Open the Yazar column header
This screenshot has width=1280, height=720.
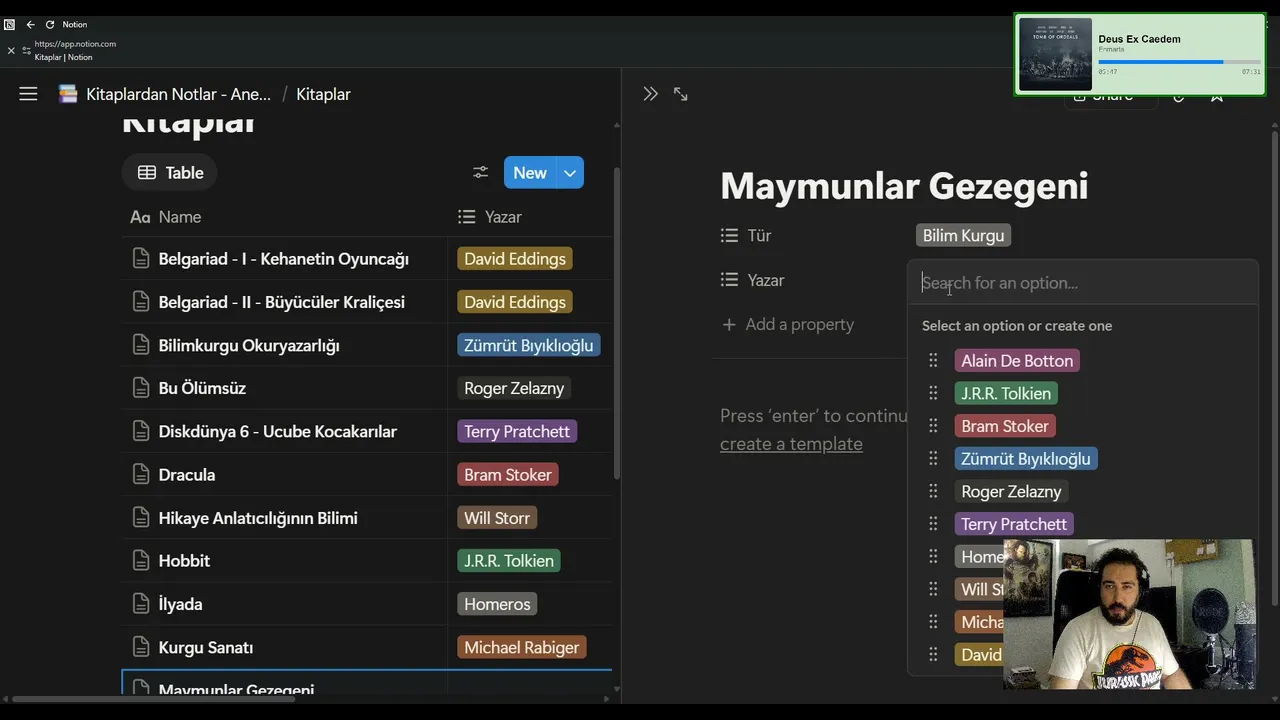click(x=490, y=217)
